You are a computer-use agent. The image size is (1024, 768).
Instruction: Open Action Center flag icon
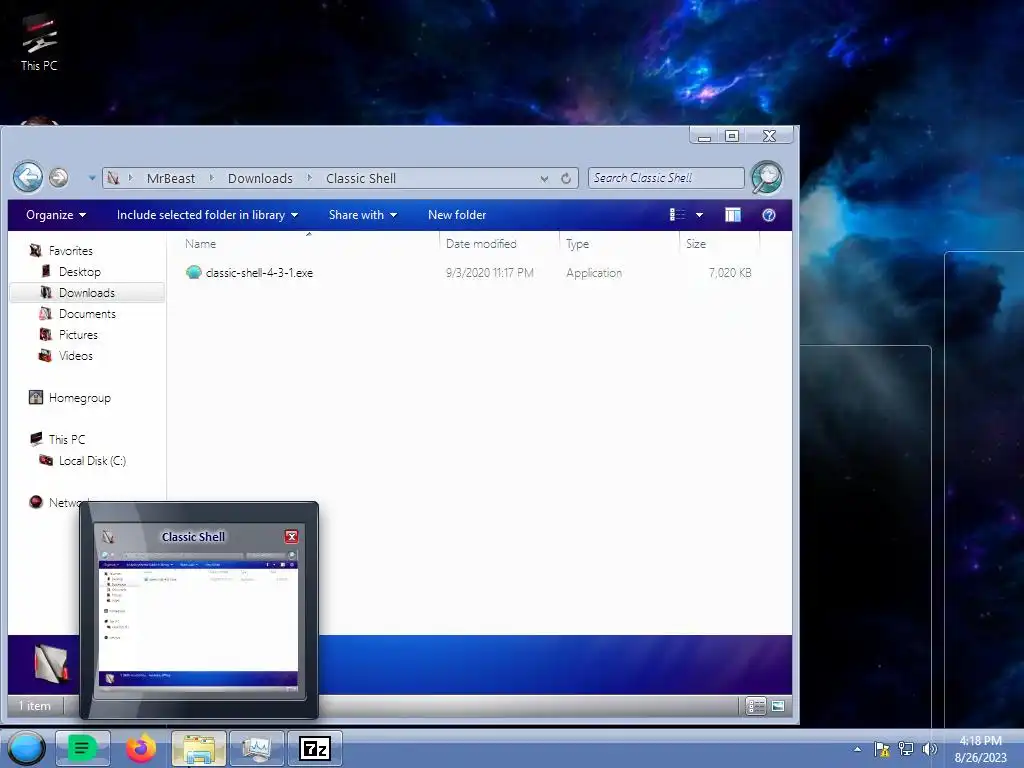coord(882,749)
